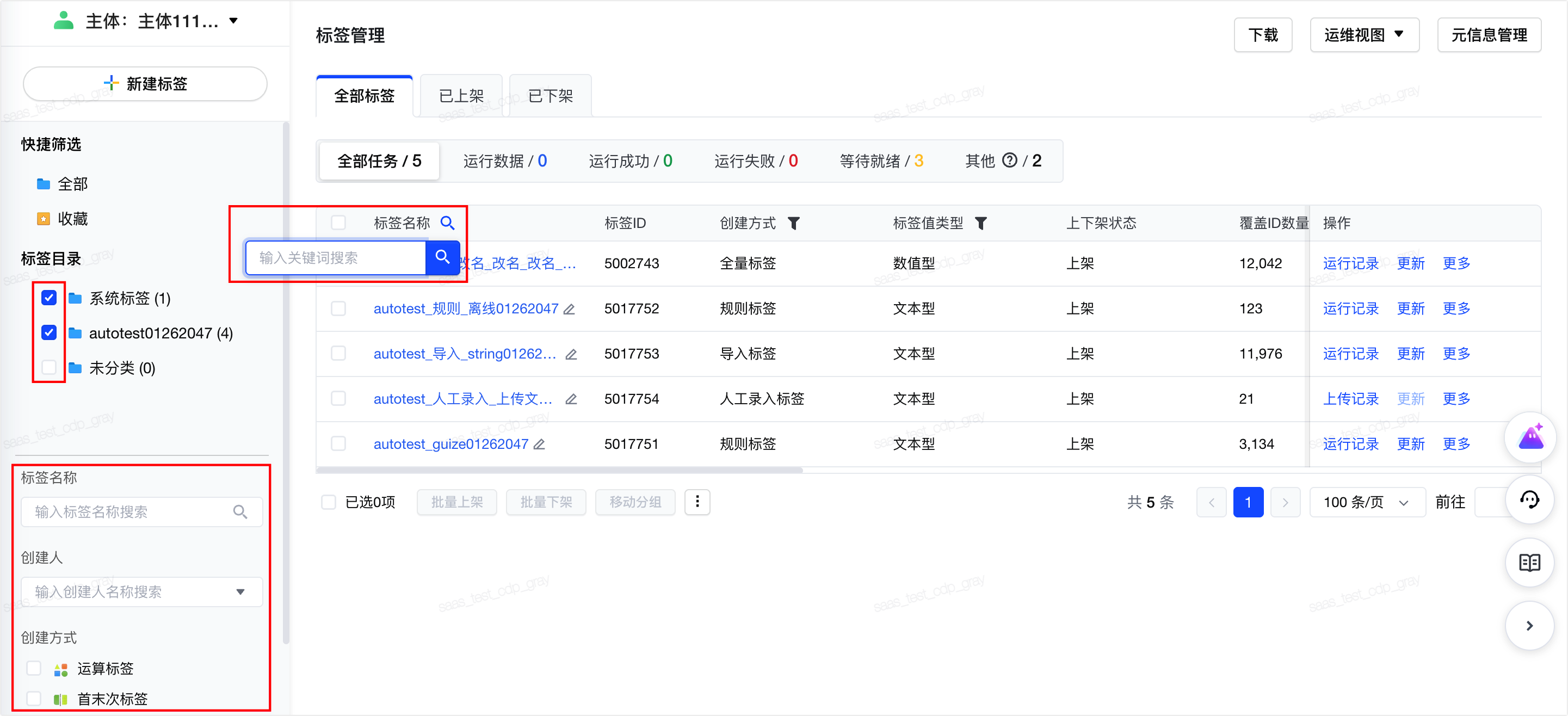Select row checkbox for autotest_规则_离线01262047
1568x716 pixels.
[338, 308]
